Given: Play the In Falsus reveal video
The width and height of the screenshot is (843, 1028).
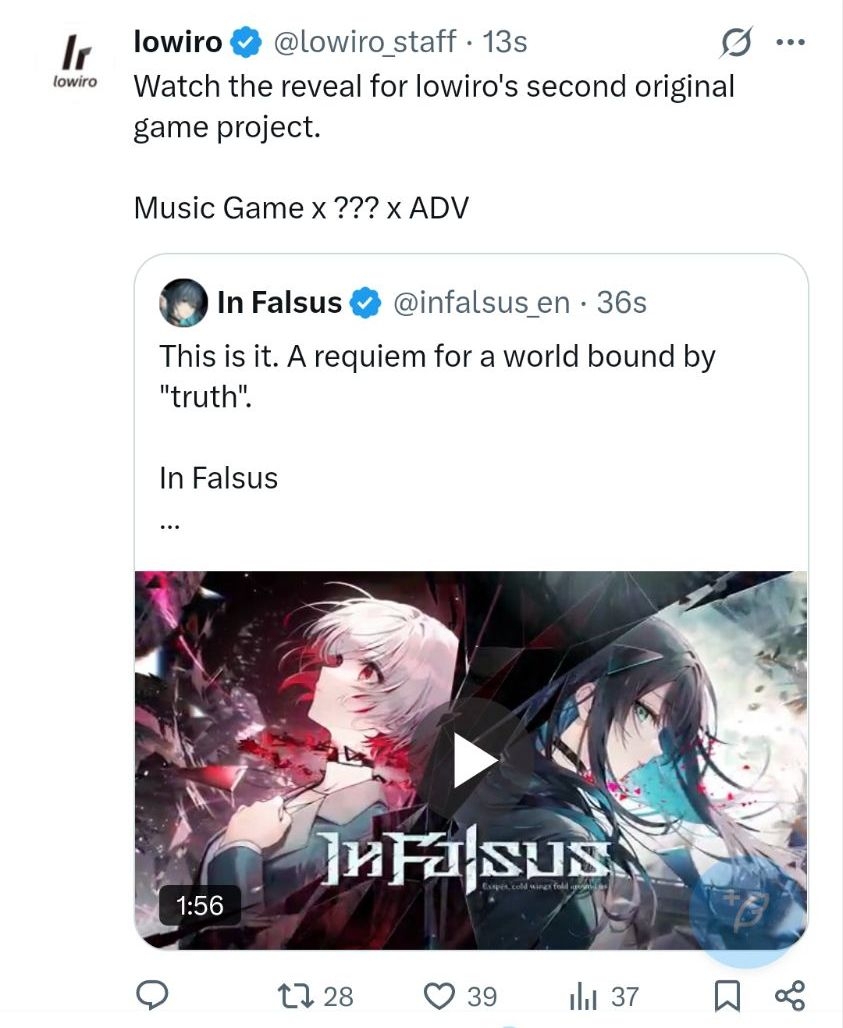Looking at the screenshot, I should click(476, 761).
